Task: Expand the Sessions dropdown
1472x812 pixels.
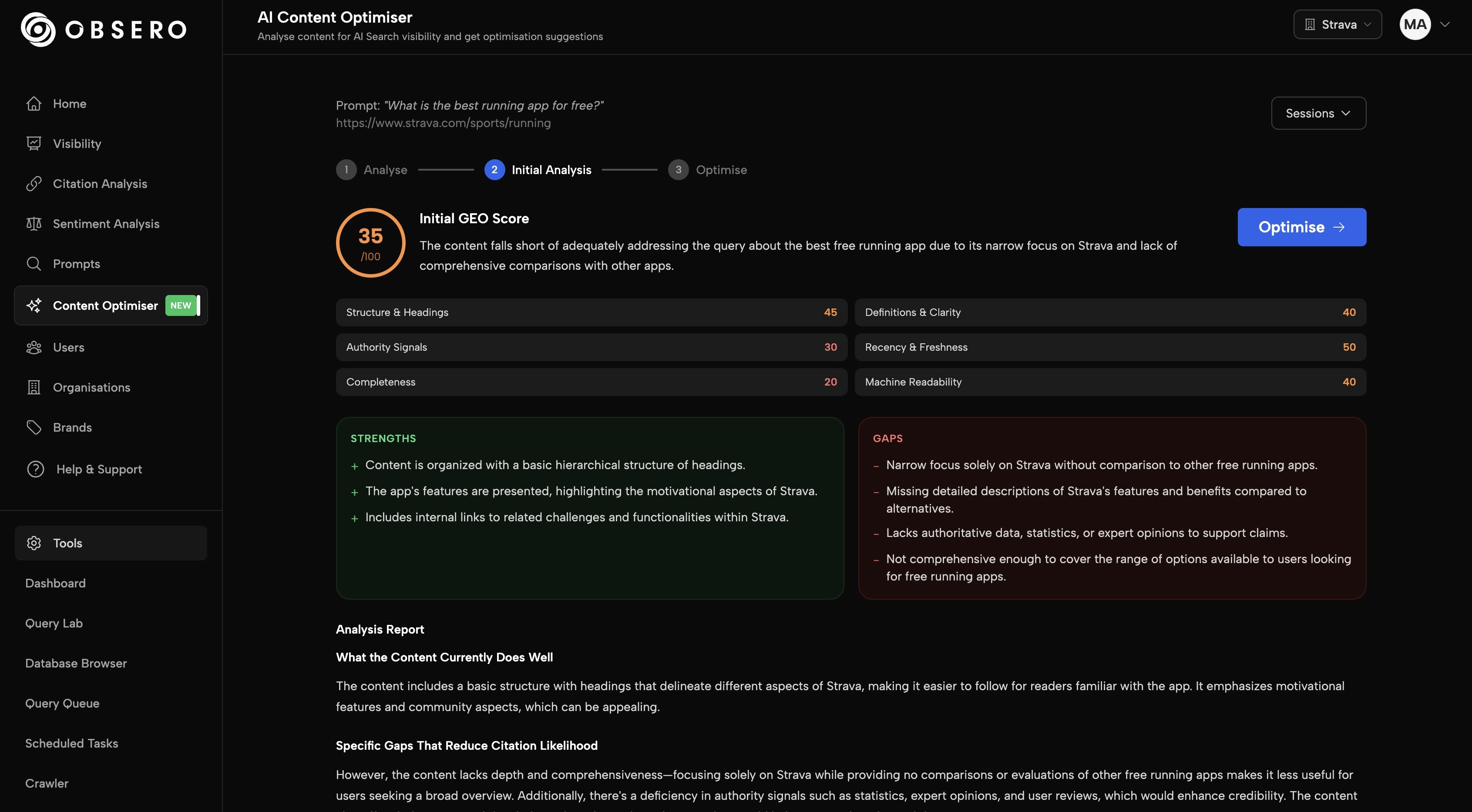Action: tap(1318, 113)
